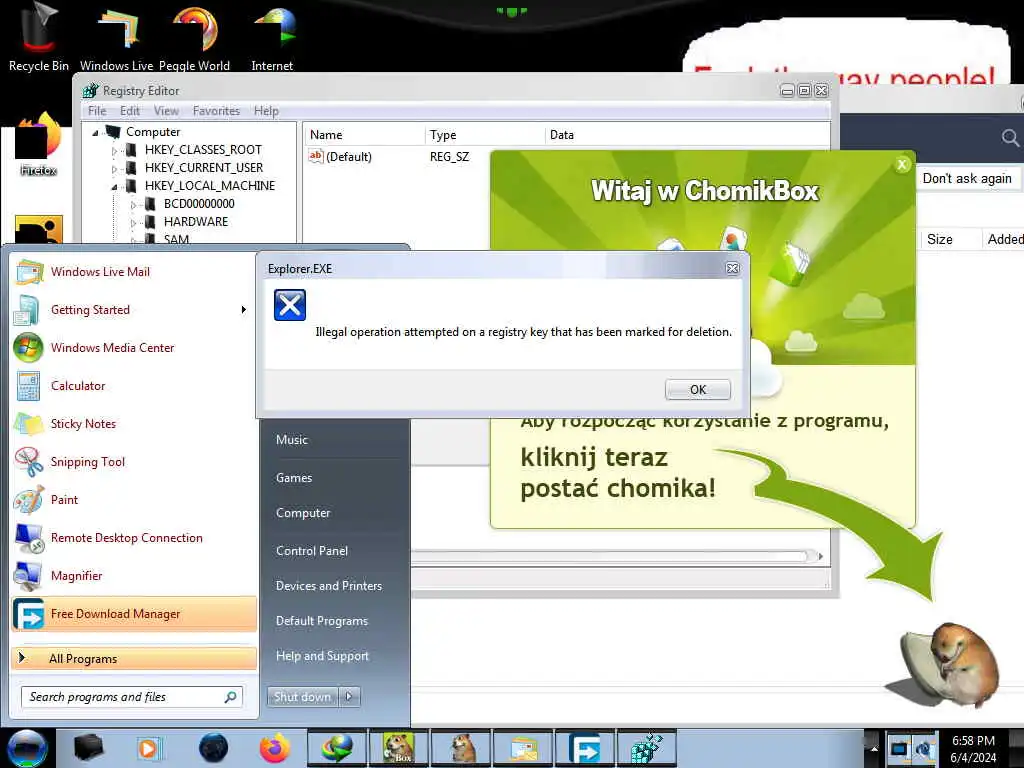Open Registry Editor Help menu

point(266,111)
